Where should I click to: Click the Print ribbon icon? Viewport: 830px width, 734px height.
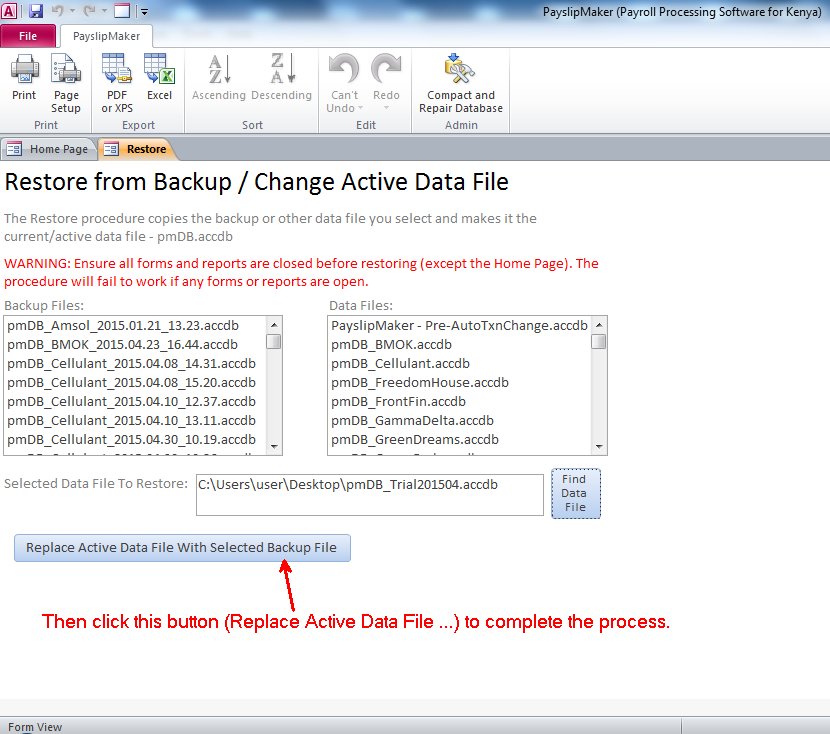pyautogui.click(x=24, y=69)
